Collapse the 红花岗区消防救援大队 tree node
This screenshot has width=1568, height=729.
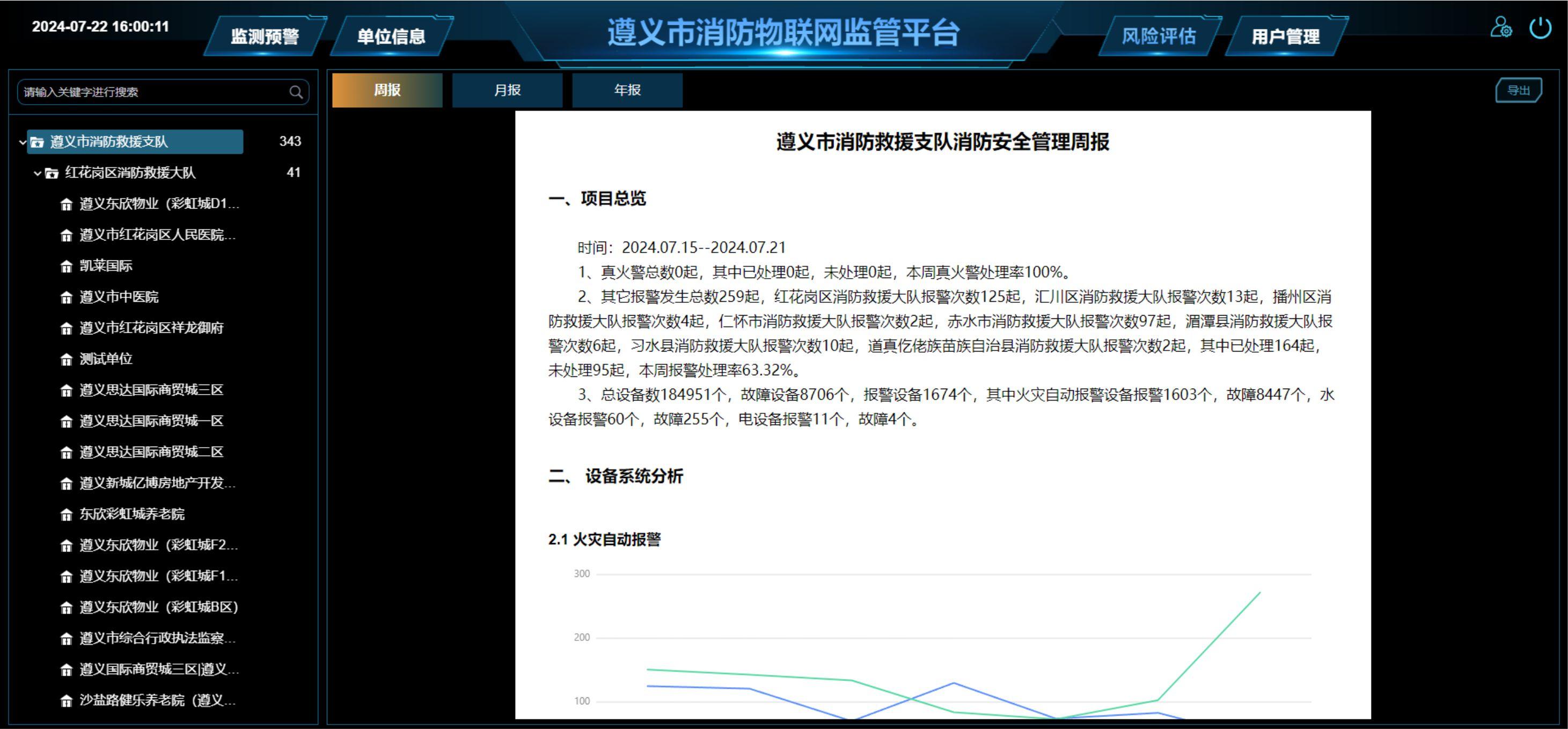[37, 173]
